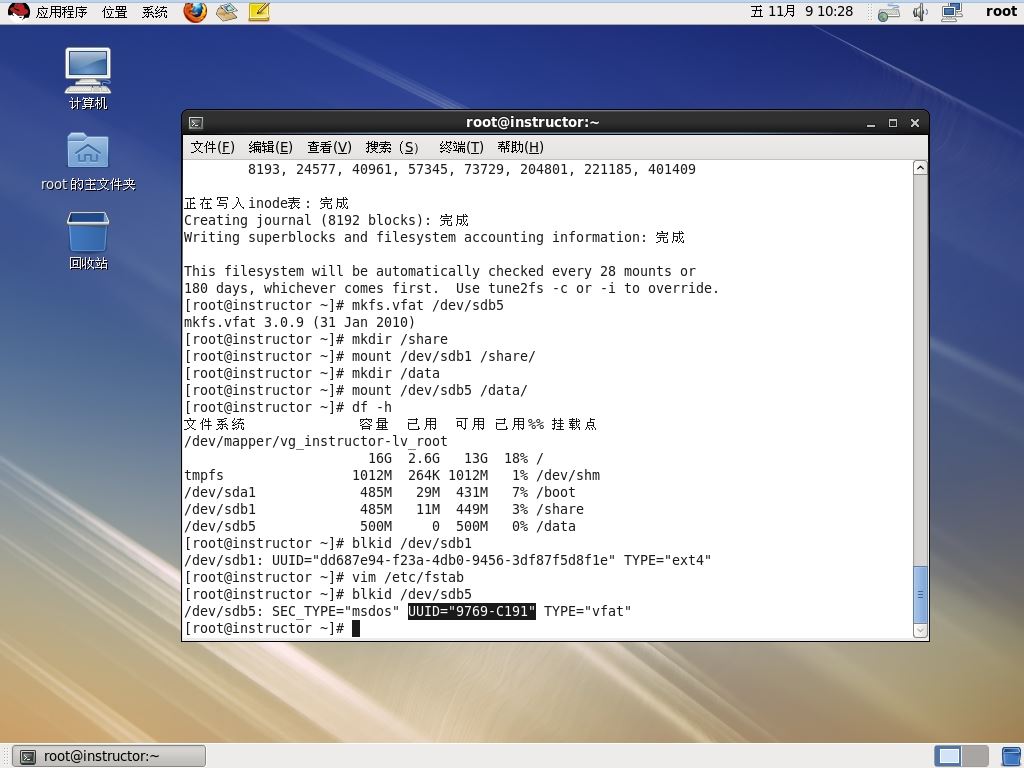1024x768 pixels.
Task: Click the /dev/sda1 /boot row
Action: pos(380,492)
